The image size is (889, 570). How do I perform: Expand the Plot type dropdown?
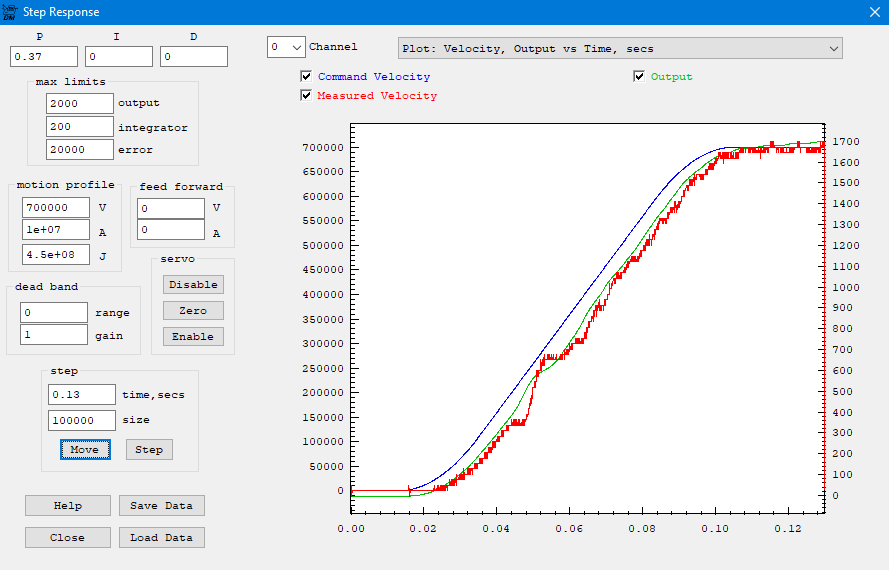(x=620, y=48)
